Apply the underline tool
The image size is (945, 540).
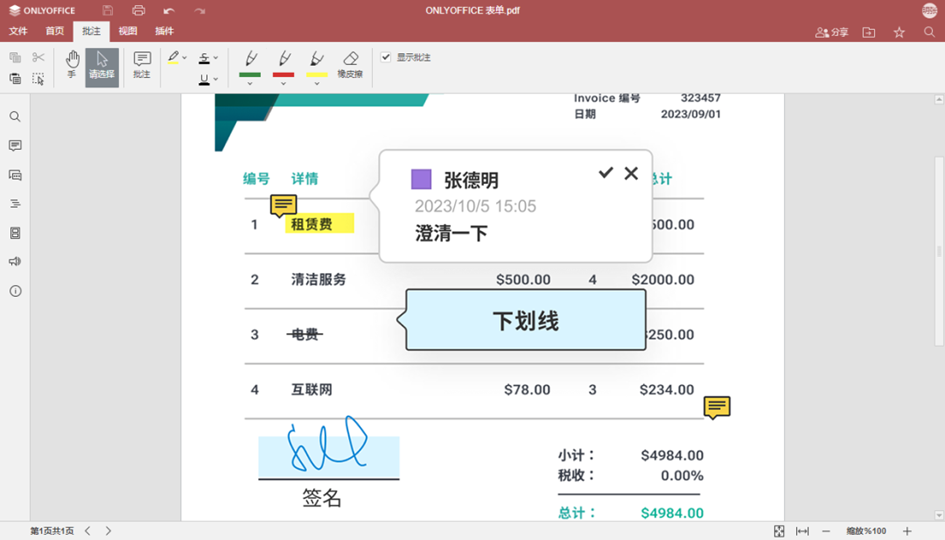click(204, 80)
